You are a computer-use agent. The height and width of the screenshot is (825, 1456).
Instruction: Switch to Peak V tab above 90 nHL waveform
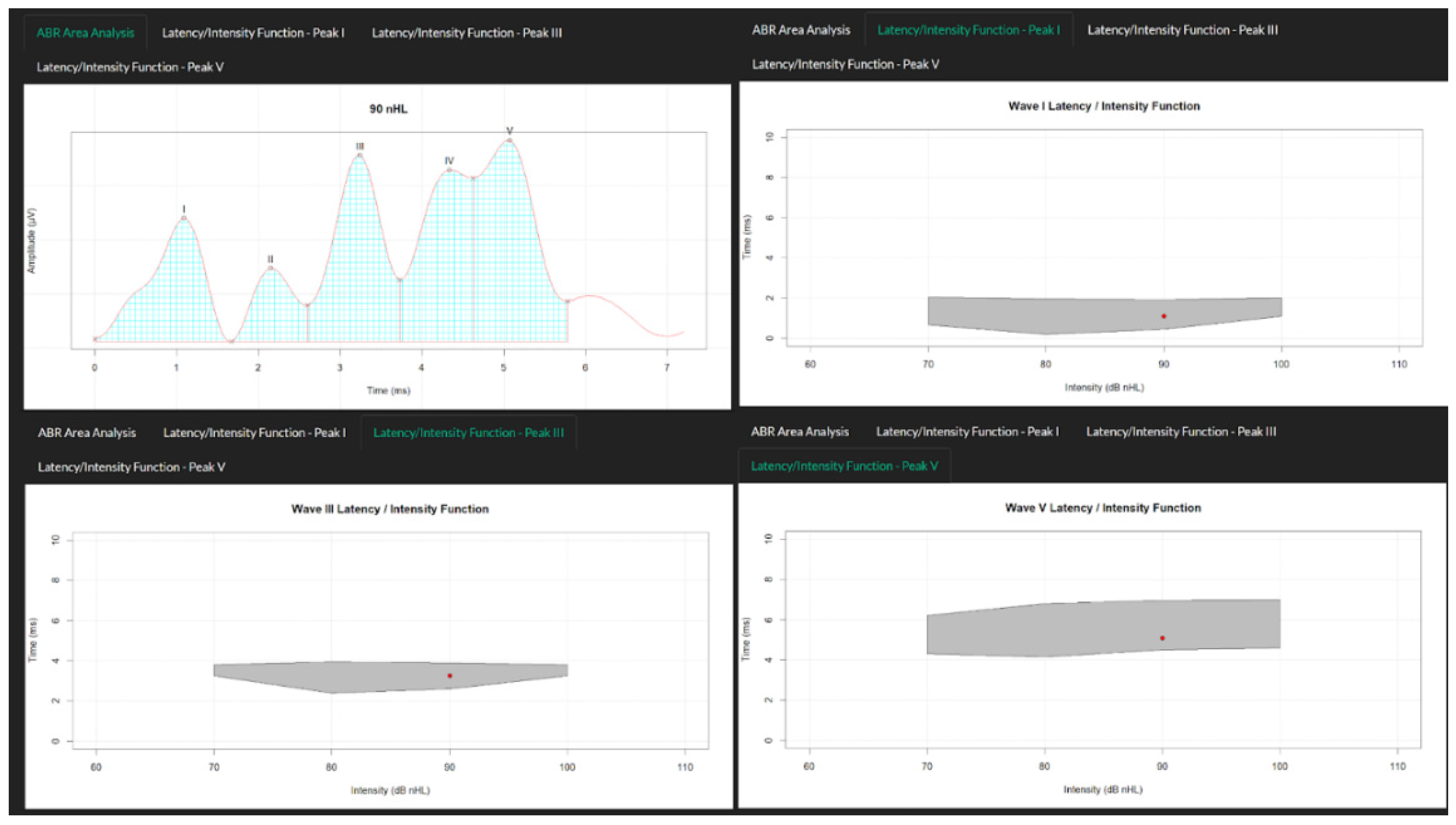(130, 67)
